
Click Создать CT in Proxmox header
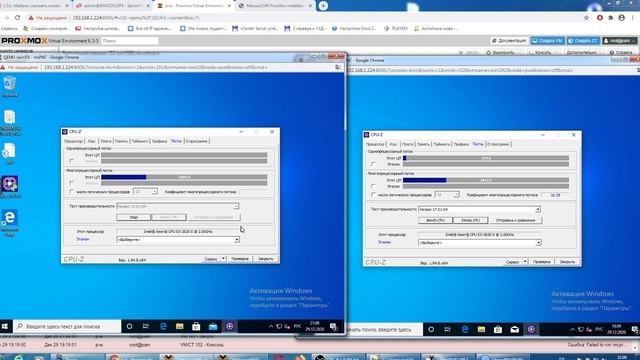coord(583,40)
